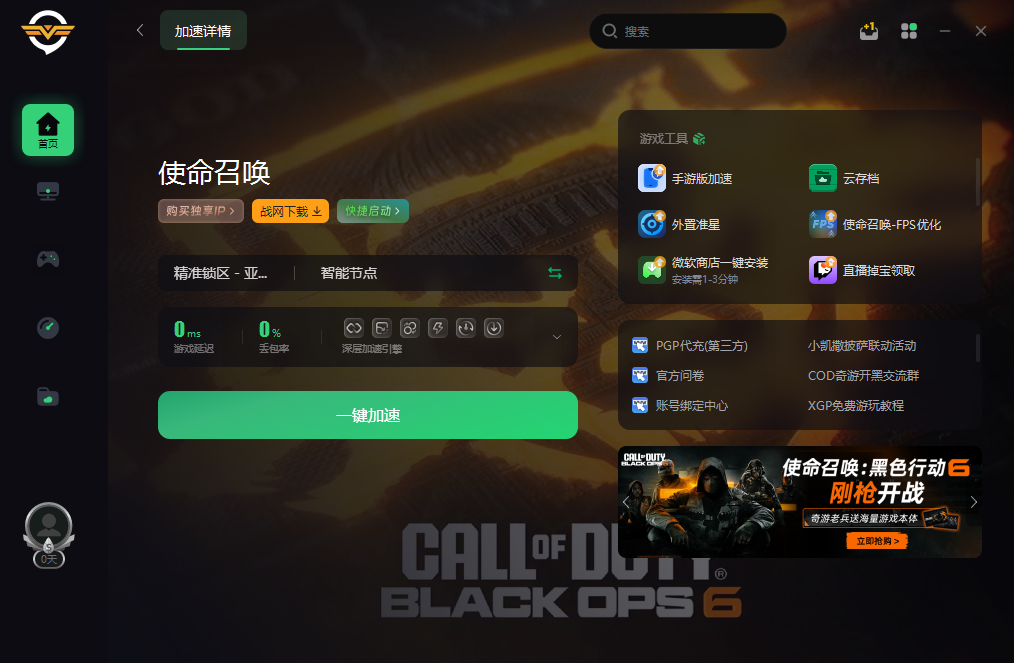
Task: Select the 加速详情 tab
Action: coord(203,30)
